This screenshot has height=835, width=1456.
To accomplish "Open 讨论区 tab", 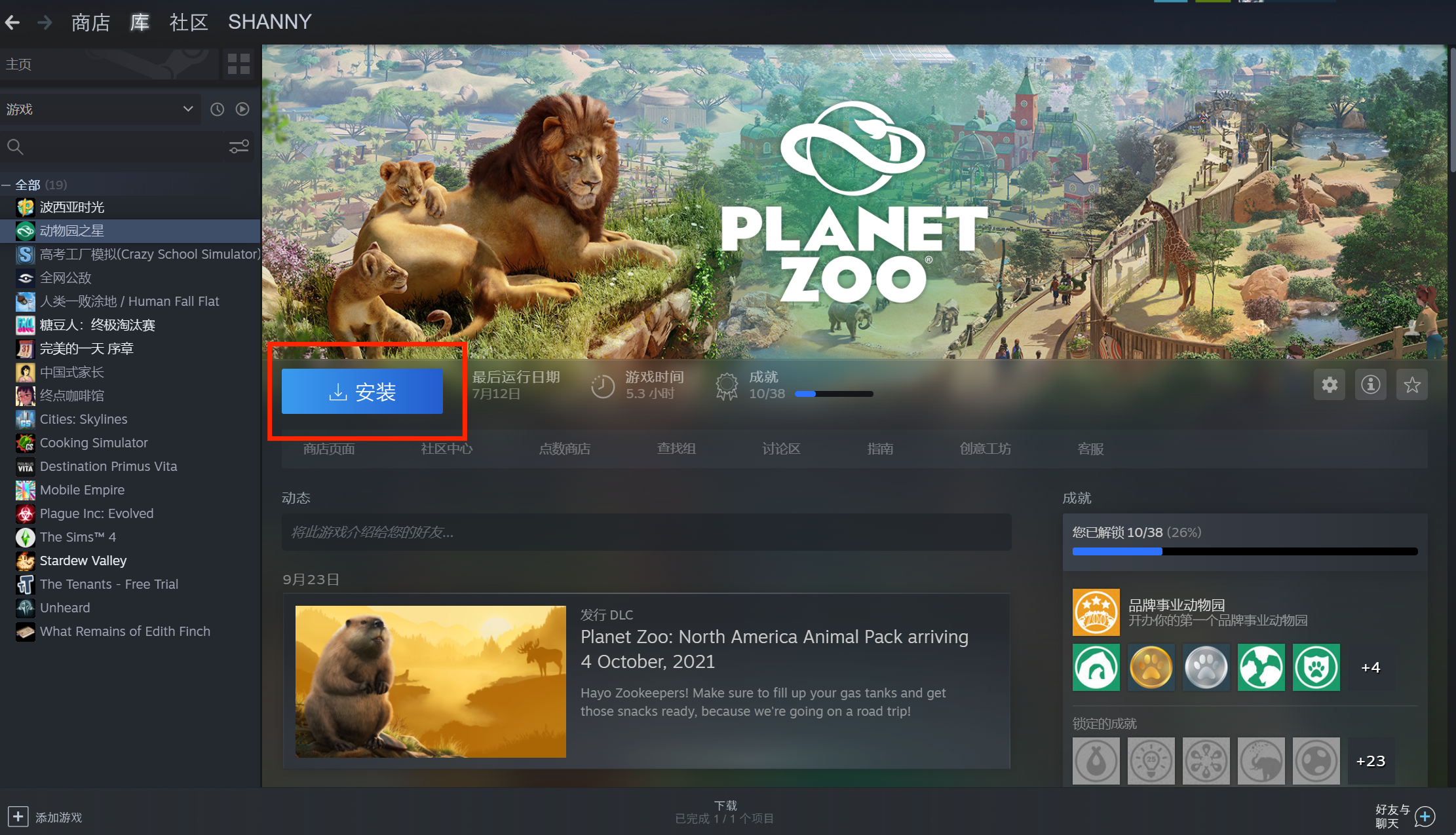I will pos(781,449).
